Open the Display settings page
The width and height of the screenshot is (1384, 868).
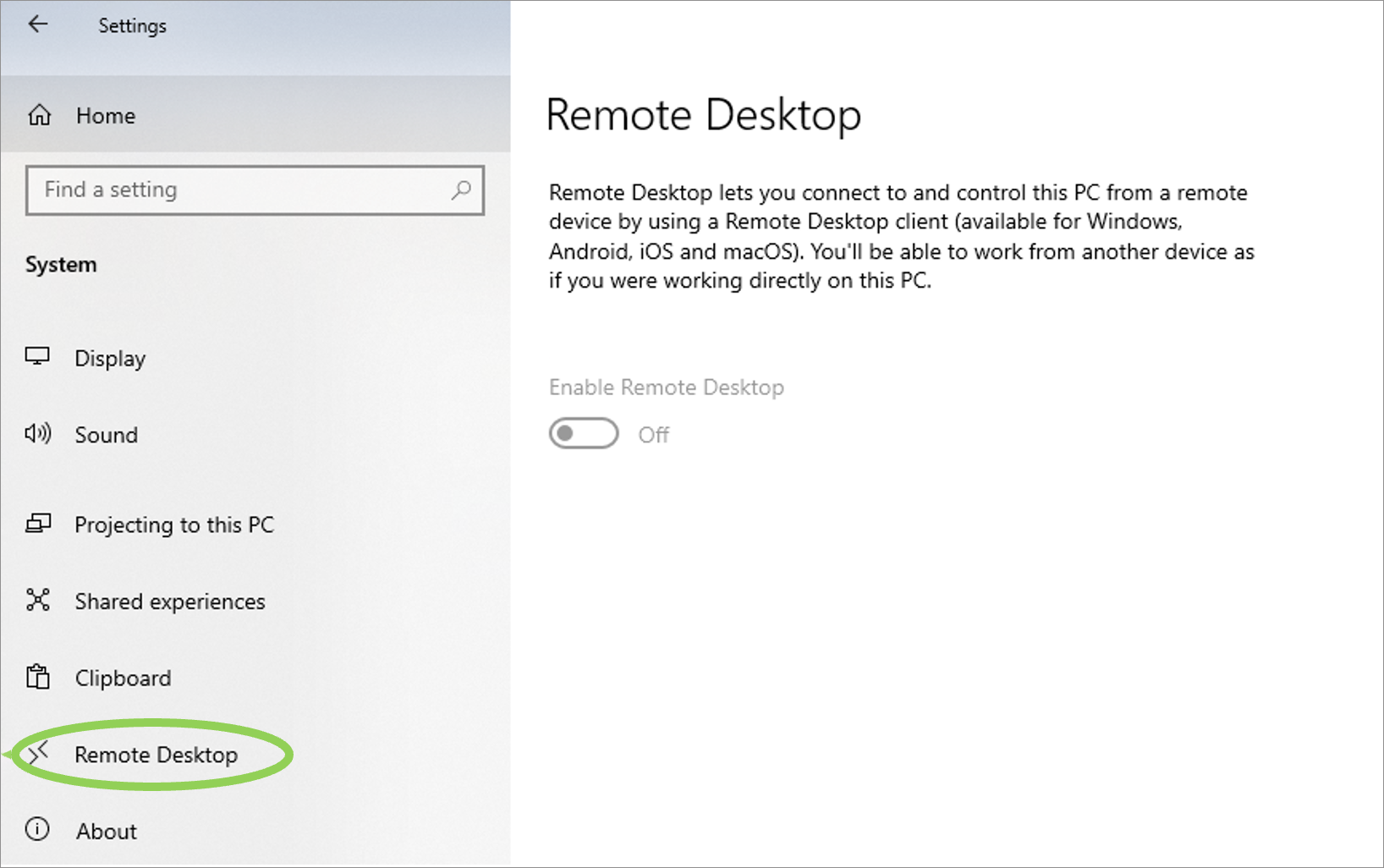(109, 357)
